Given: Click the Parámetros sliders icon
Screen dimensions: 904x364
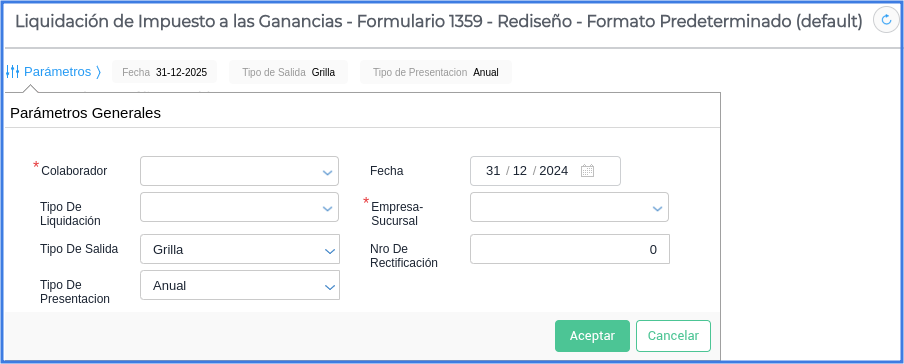Looking at the screenshot, I should click(13, 72).
